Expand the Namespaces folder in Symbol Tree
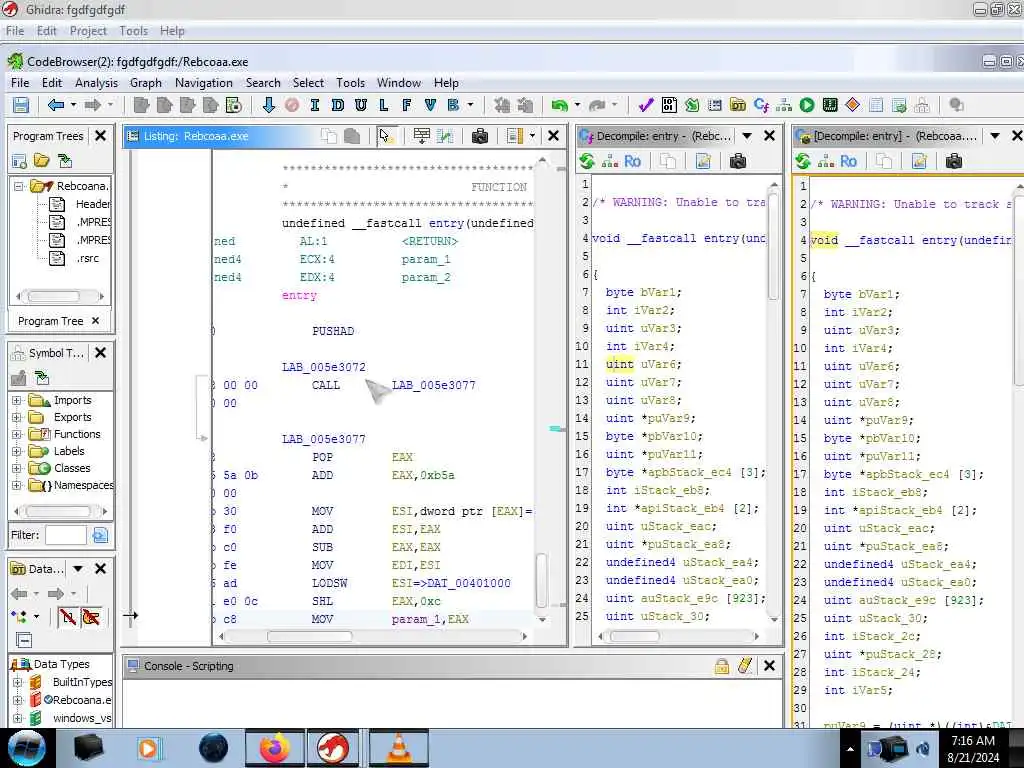1024x768 pixels. click(16, 485)
